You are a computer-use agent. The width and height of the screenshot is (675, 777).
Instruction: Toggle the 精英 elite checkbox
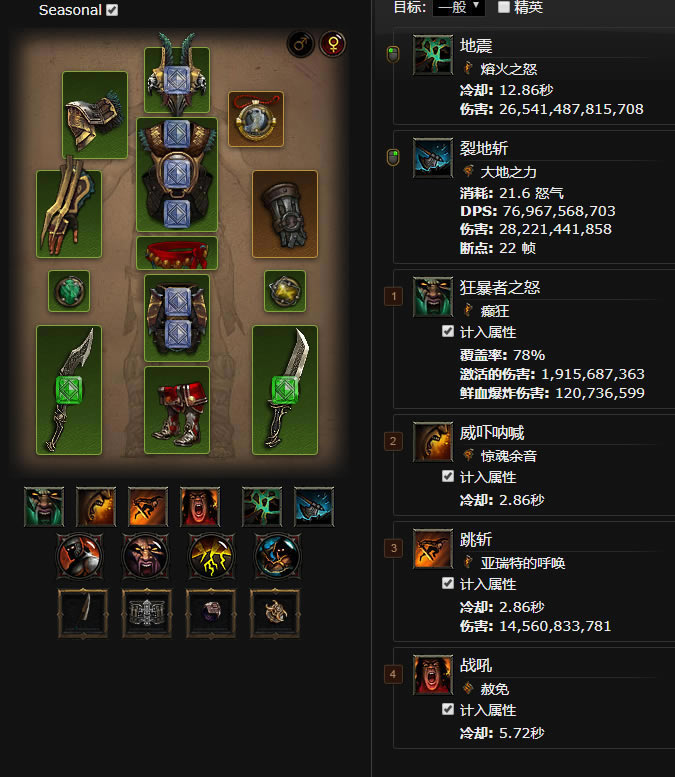pos(504,7)
